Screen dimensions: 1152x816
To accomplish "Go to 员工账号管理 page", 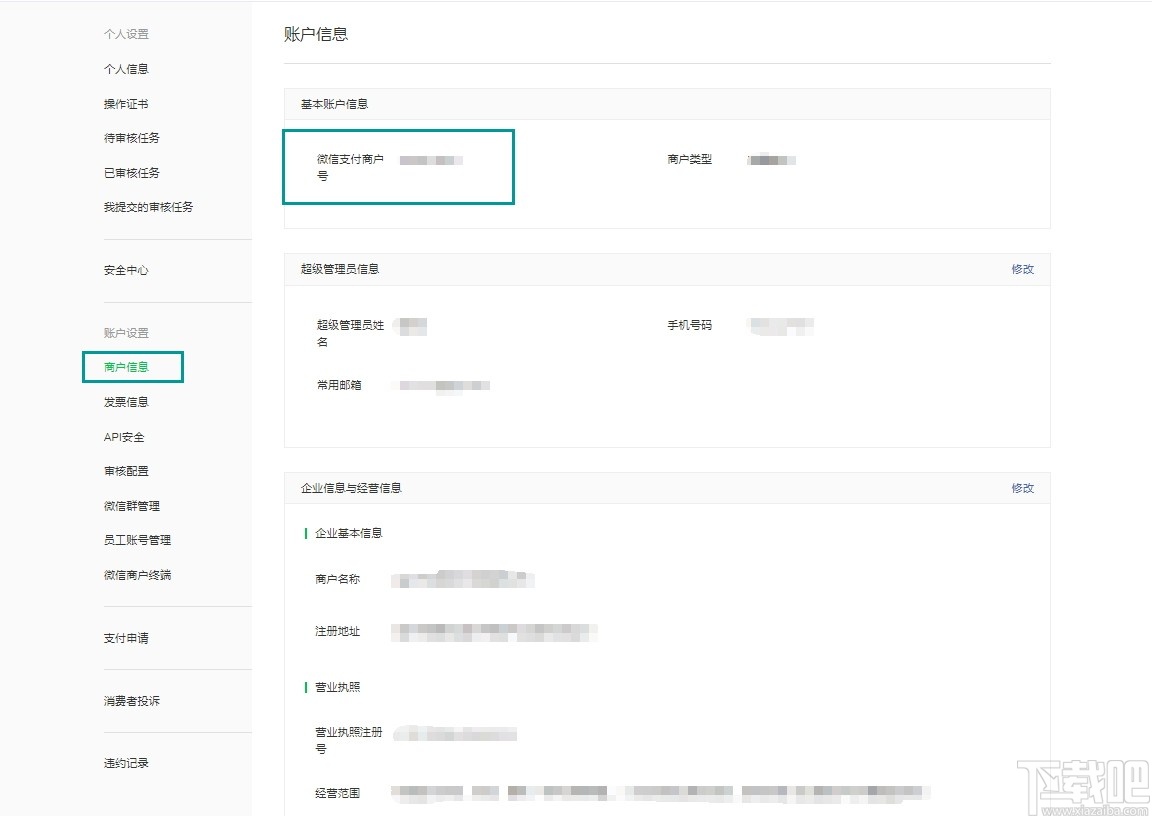I will pos(137,540).
